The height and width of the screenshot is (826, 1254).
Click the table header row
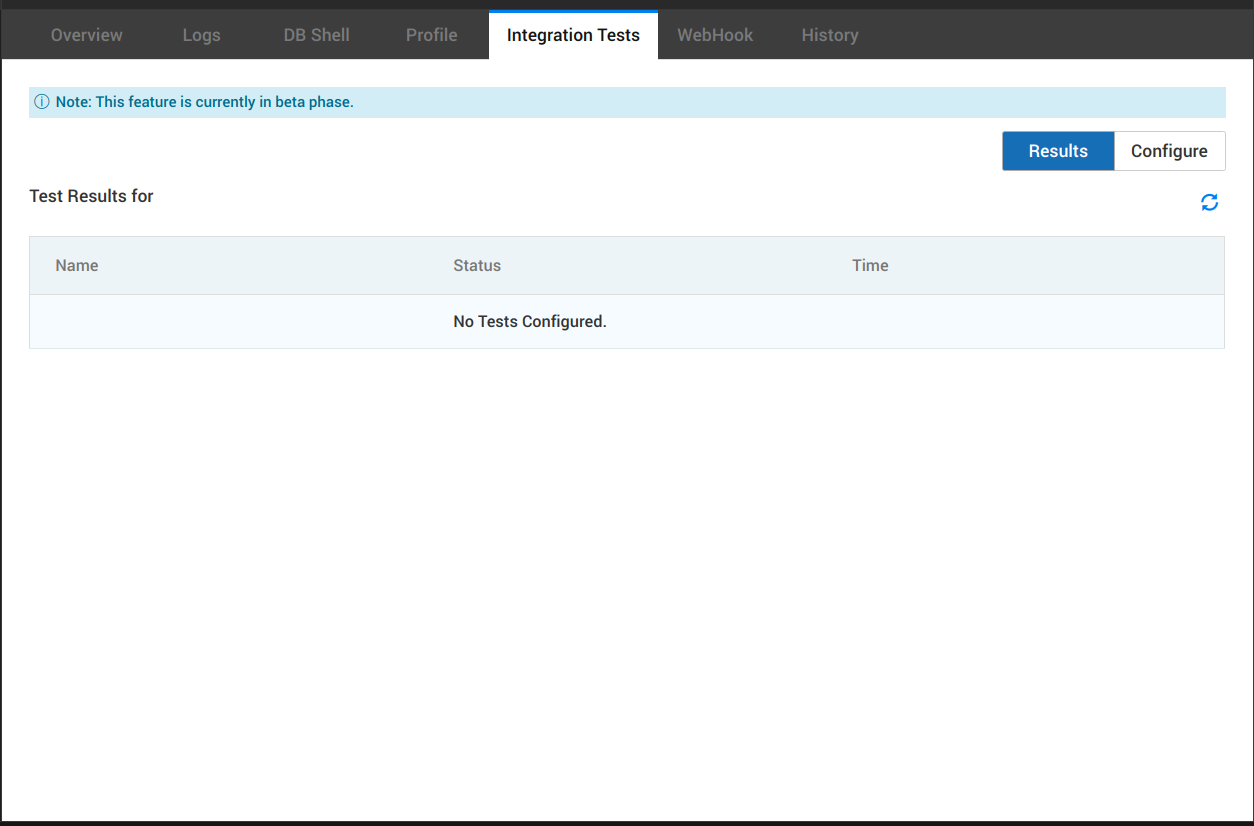(x=627, y=265)
